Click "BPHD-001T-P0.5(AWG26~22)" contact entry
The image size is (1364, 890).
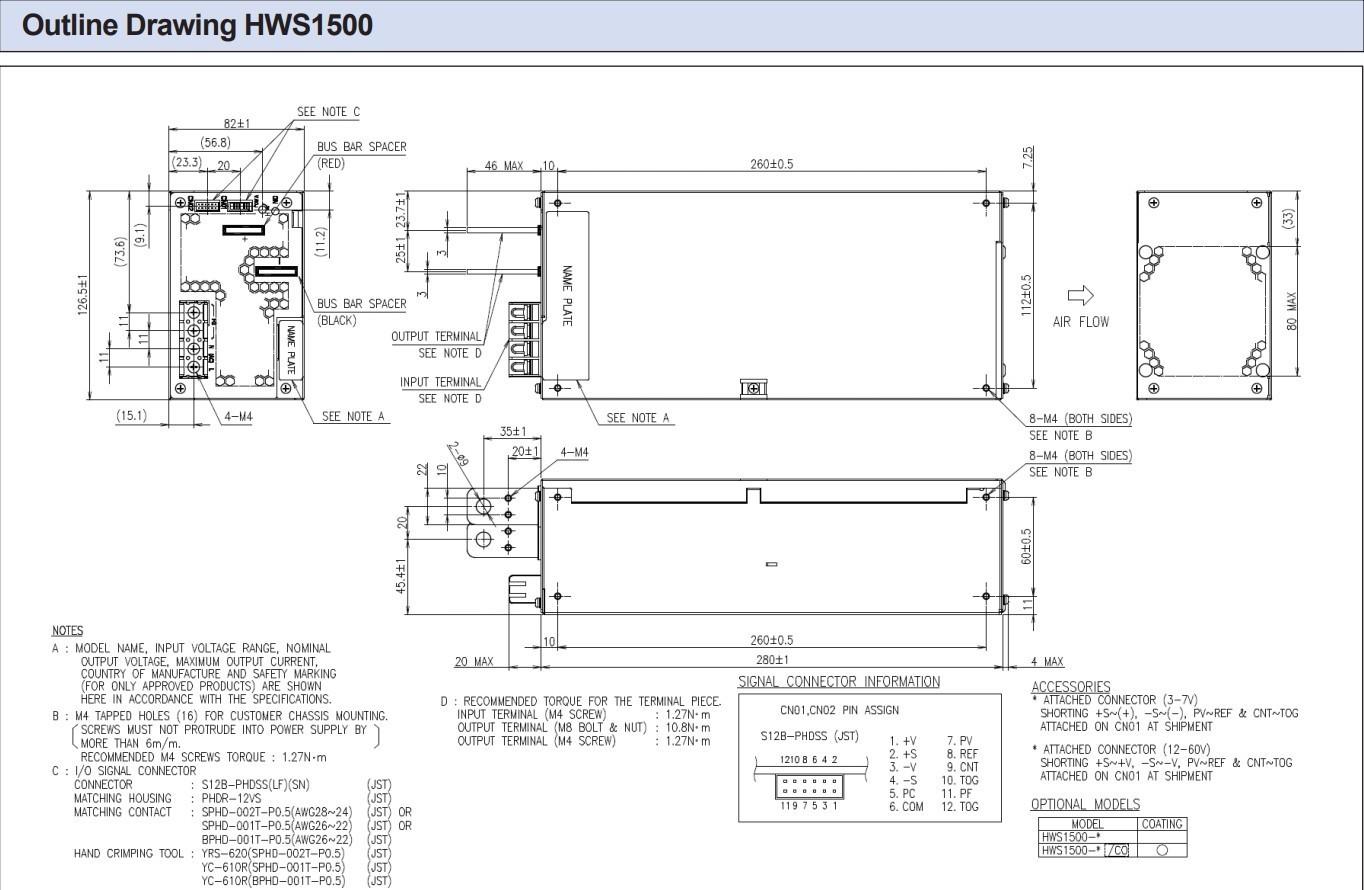pyautogui.click(x=277, y=838)
